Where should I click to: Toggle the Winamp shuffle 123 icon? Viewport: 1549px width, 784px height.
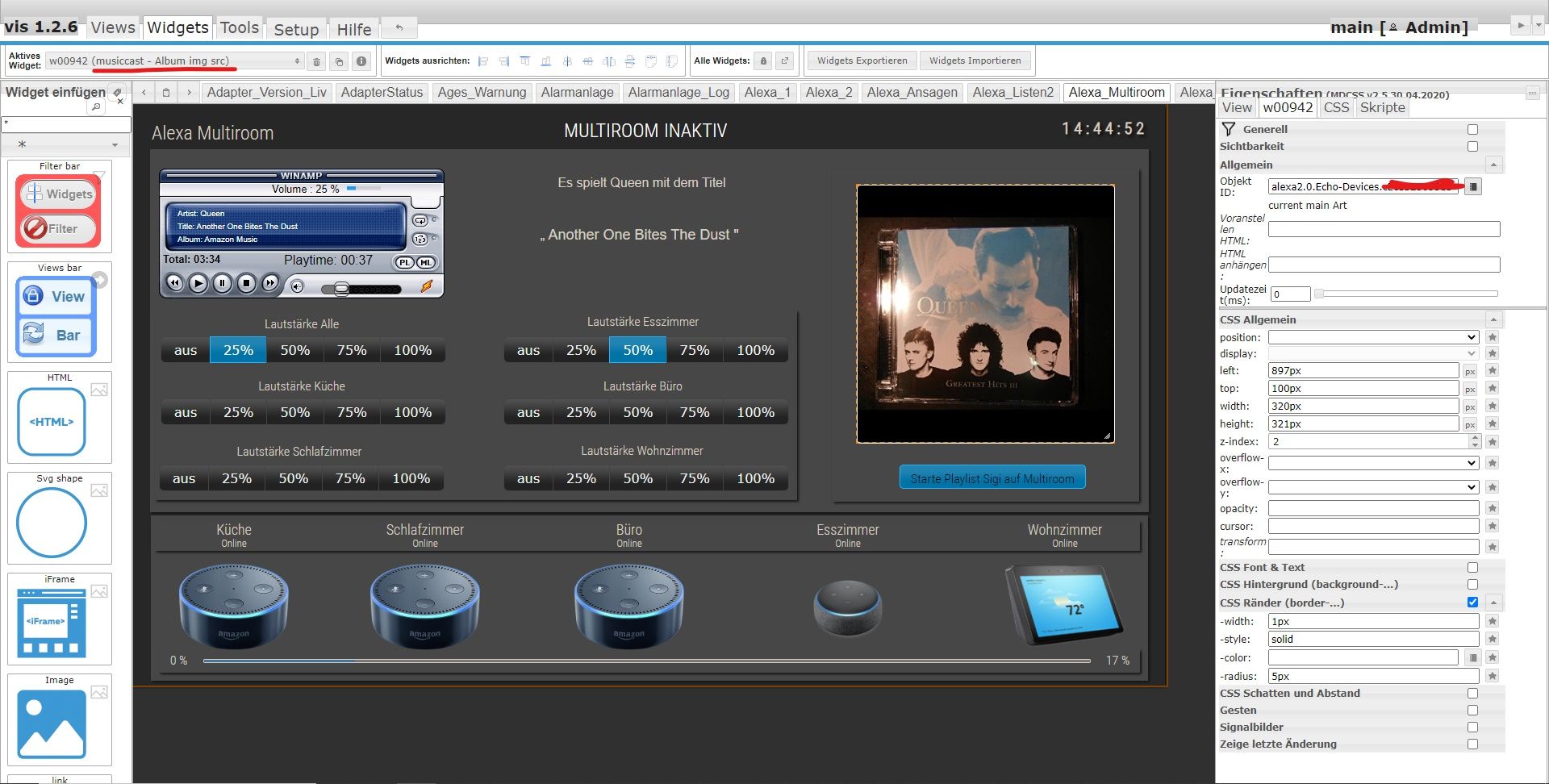click(420, 240)
